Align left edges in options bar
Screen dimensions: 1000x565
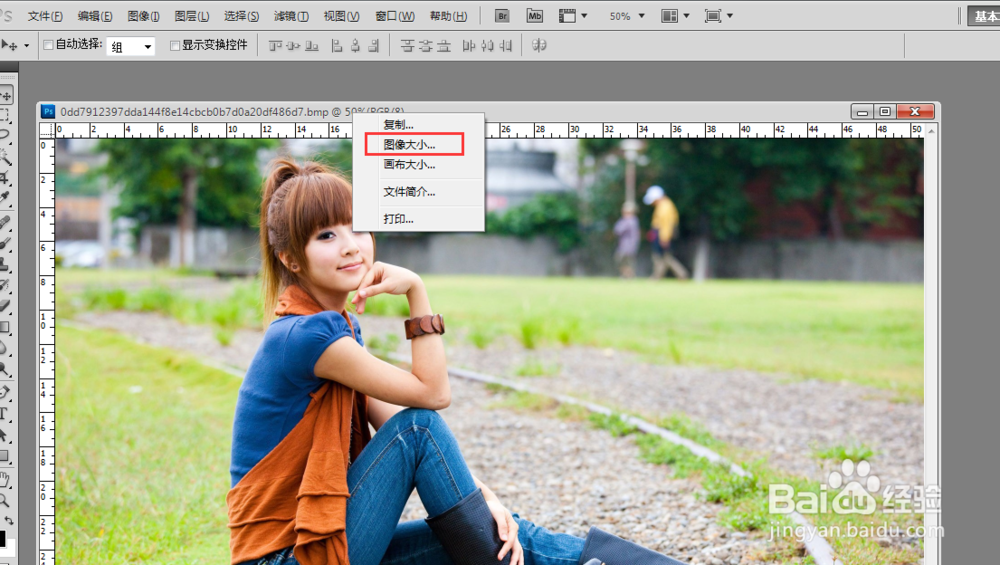(x=337, y=46)
